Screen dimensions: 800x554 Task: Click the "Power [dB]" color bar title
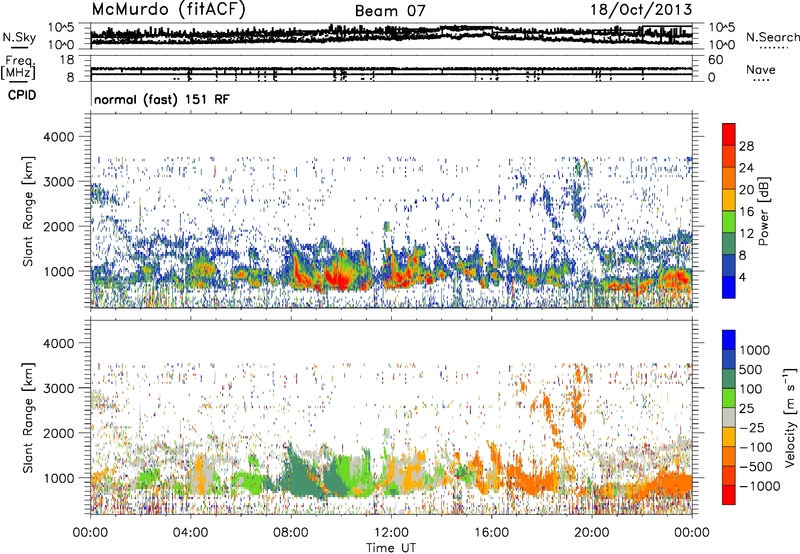coord(763,211)
